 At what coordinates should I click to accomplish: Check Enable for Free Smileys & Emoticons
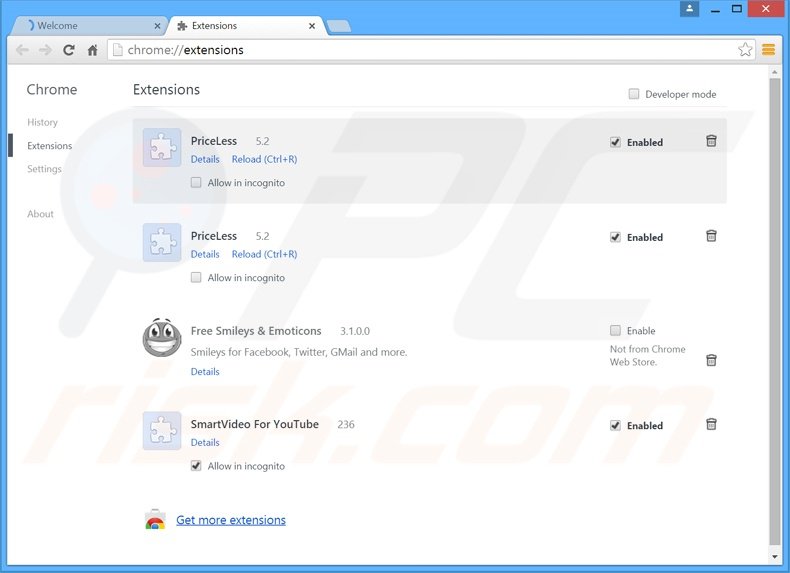pos(615,331)
